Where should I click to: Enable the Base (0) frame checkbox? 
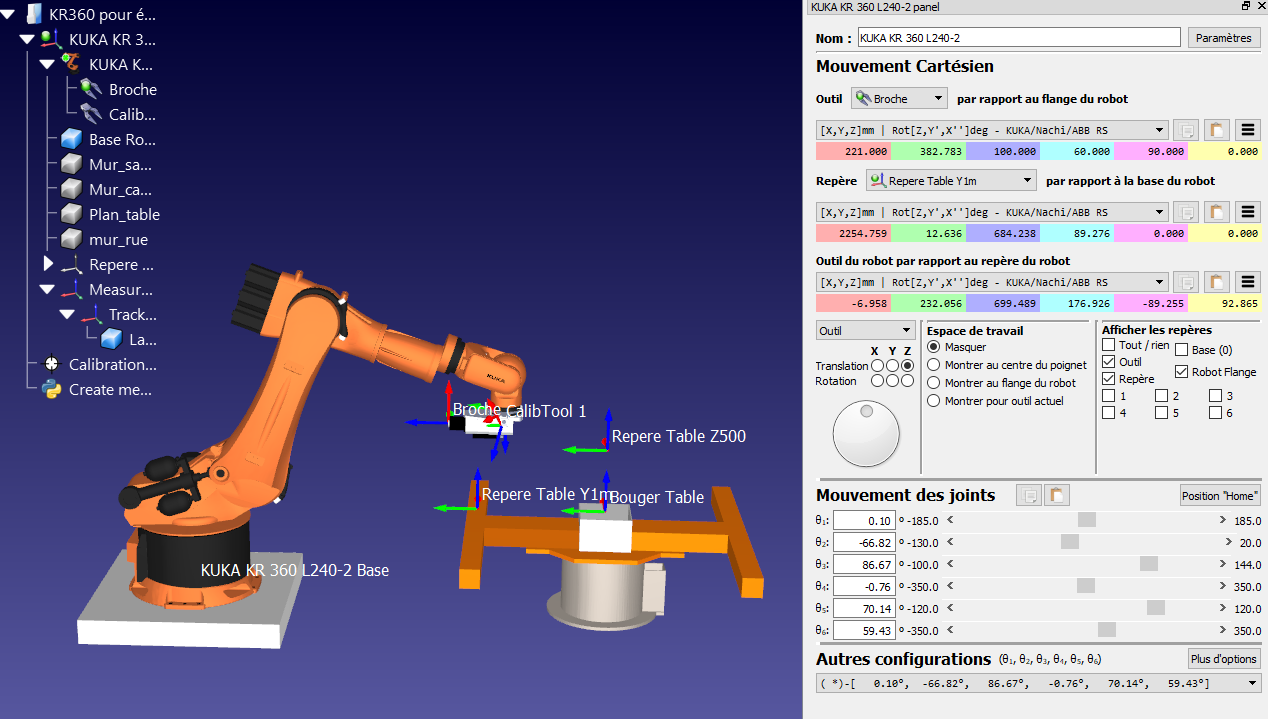tap(1182, 350)
